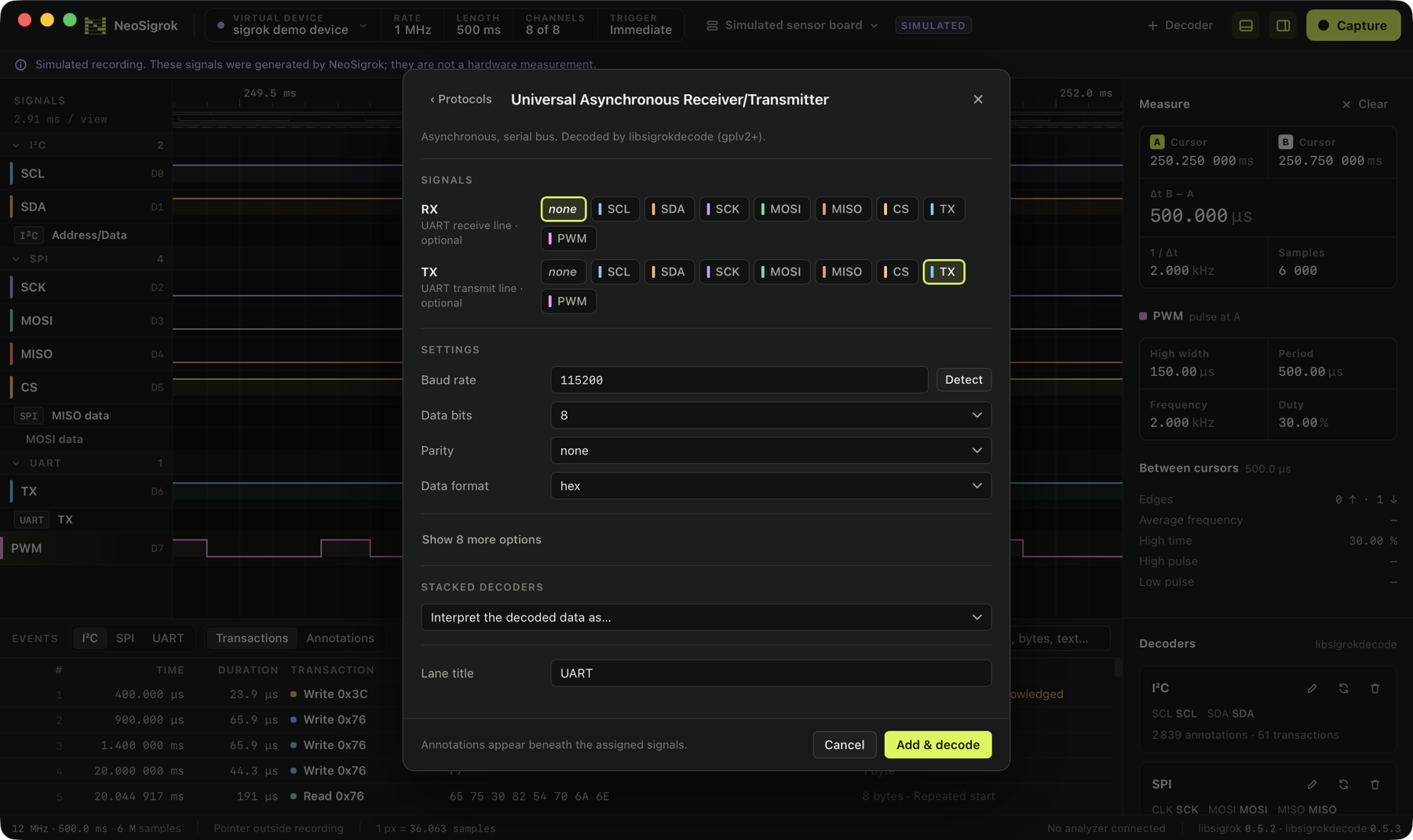Edit the I²C decoder
Viewport: 1413px width, 840px height.
click(1312, 688)
